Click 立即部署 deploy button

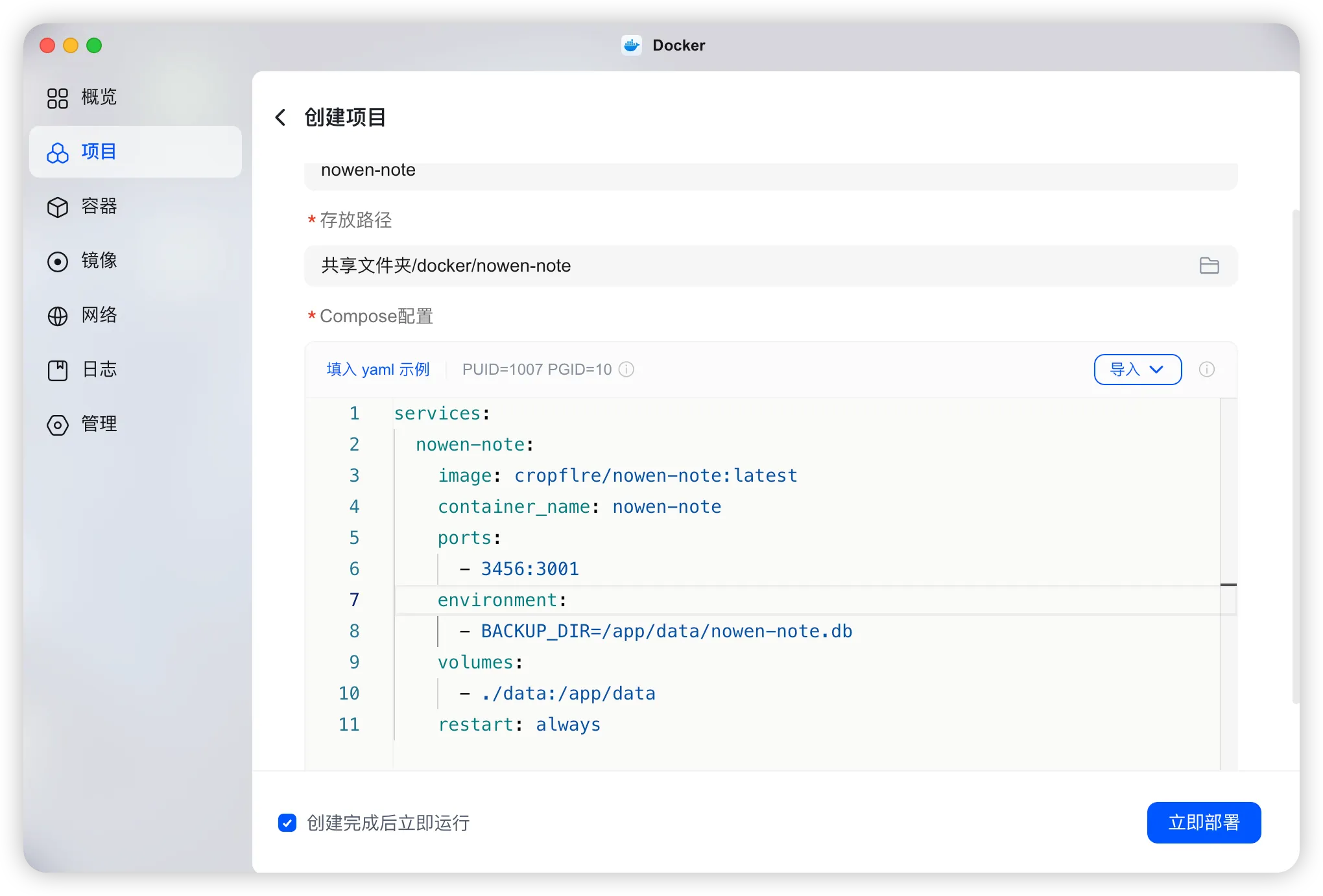click(1204, 822)
